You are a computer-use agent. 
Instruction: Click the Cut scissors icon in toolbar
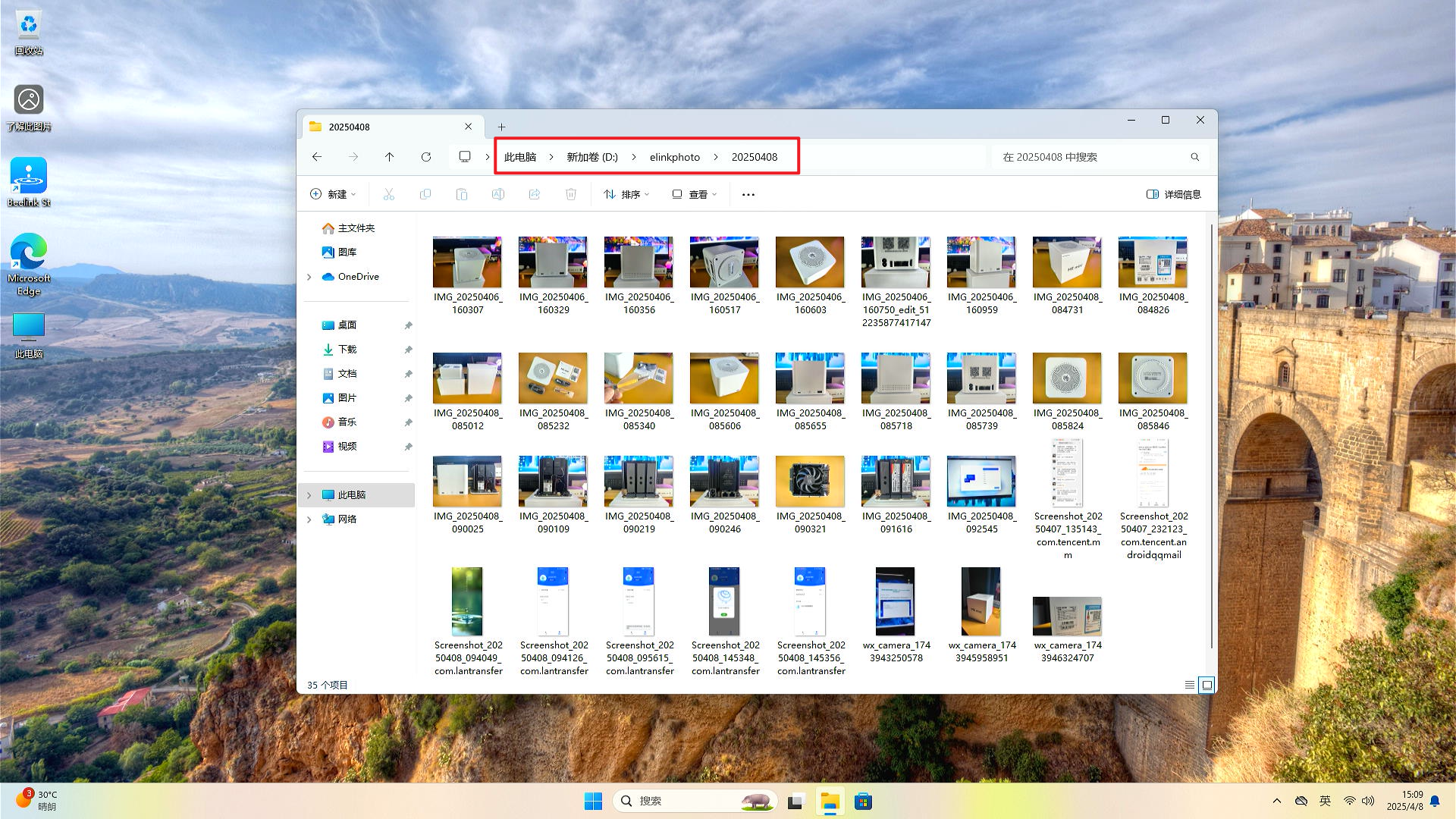point(388,194)
